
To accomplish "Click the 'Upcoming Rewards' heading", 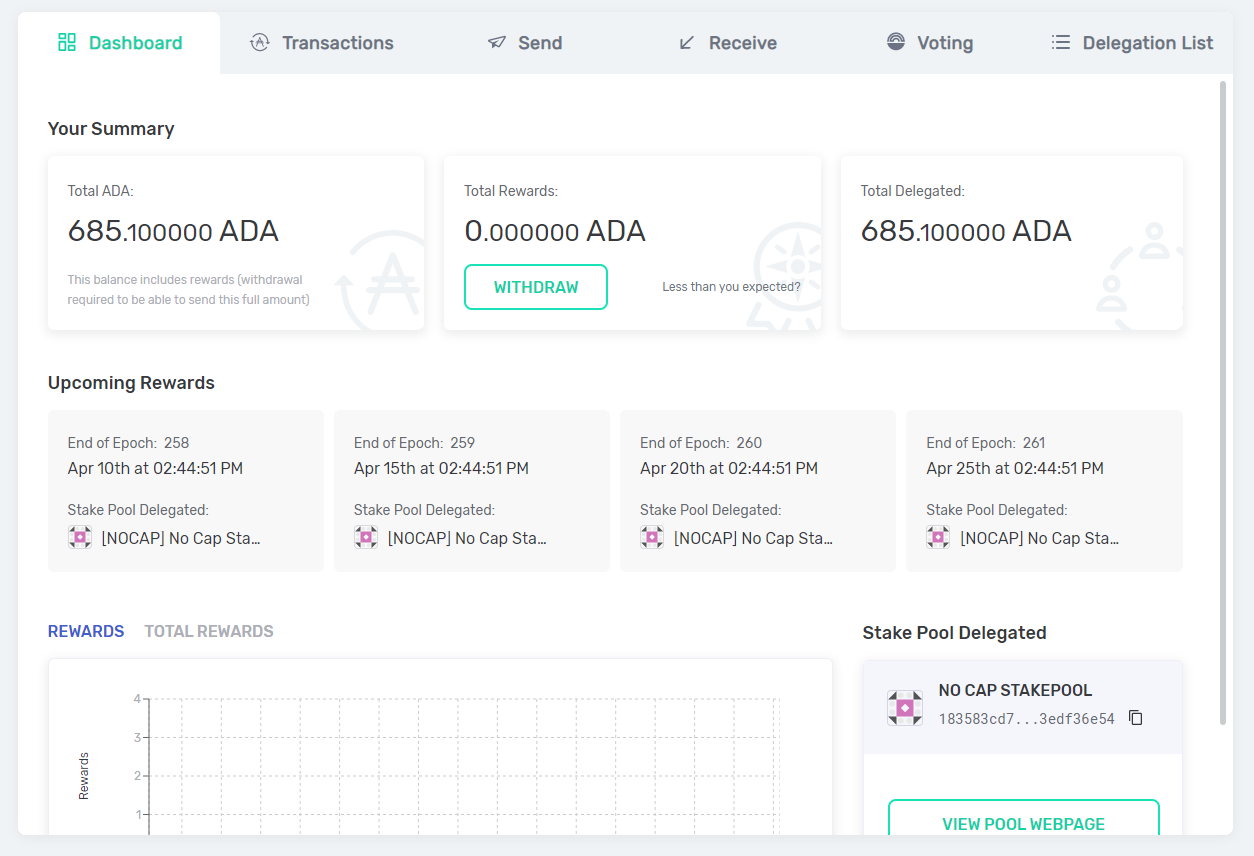I will coord(131,383).
